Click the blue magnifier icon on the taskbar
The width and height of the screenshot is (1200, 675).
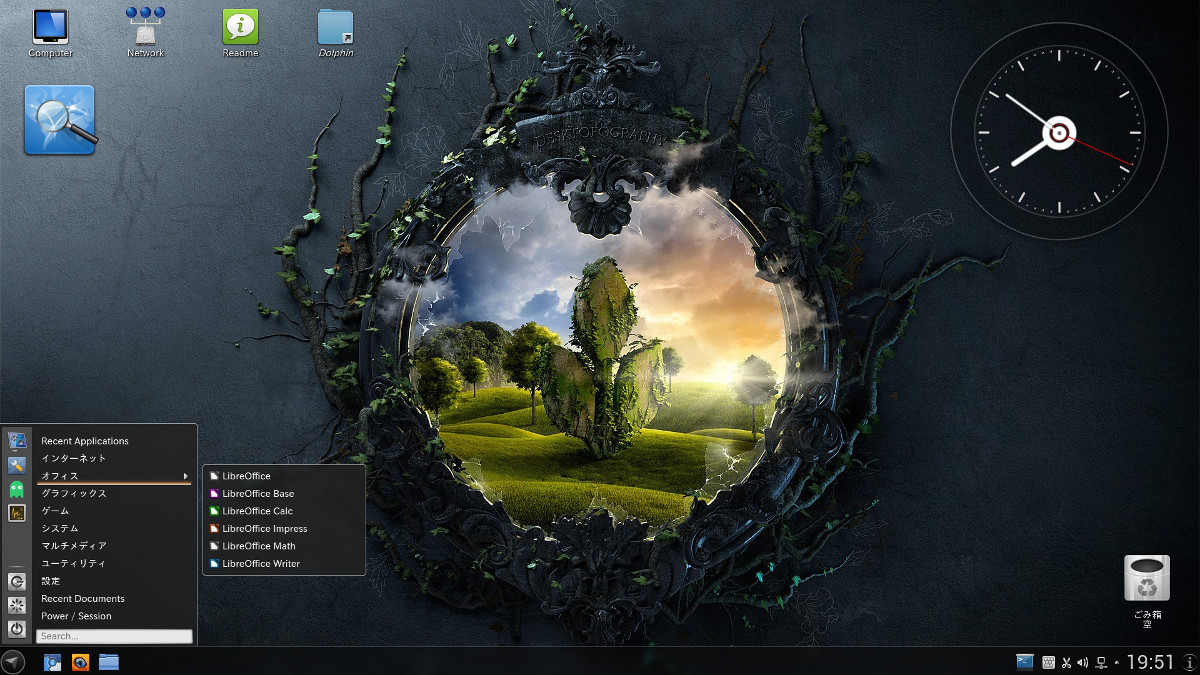[x=53, y=661]
